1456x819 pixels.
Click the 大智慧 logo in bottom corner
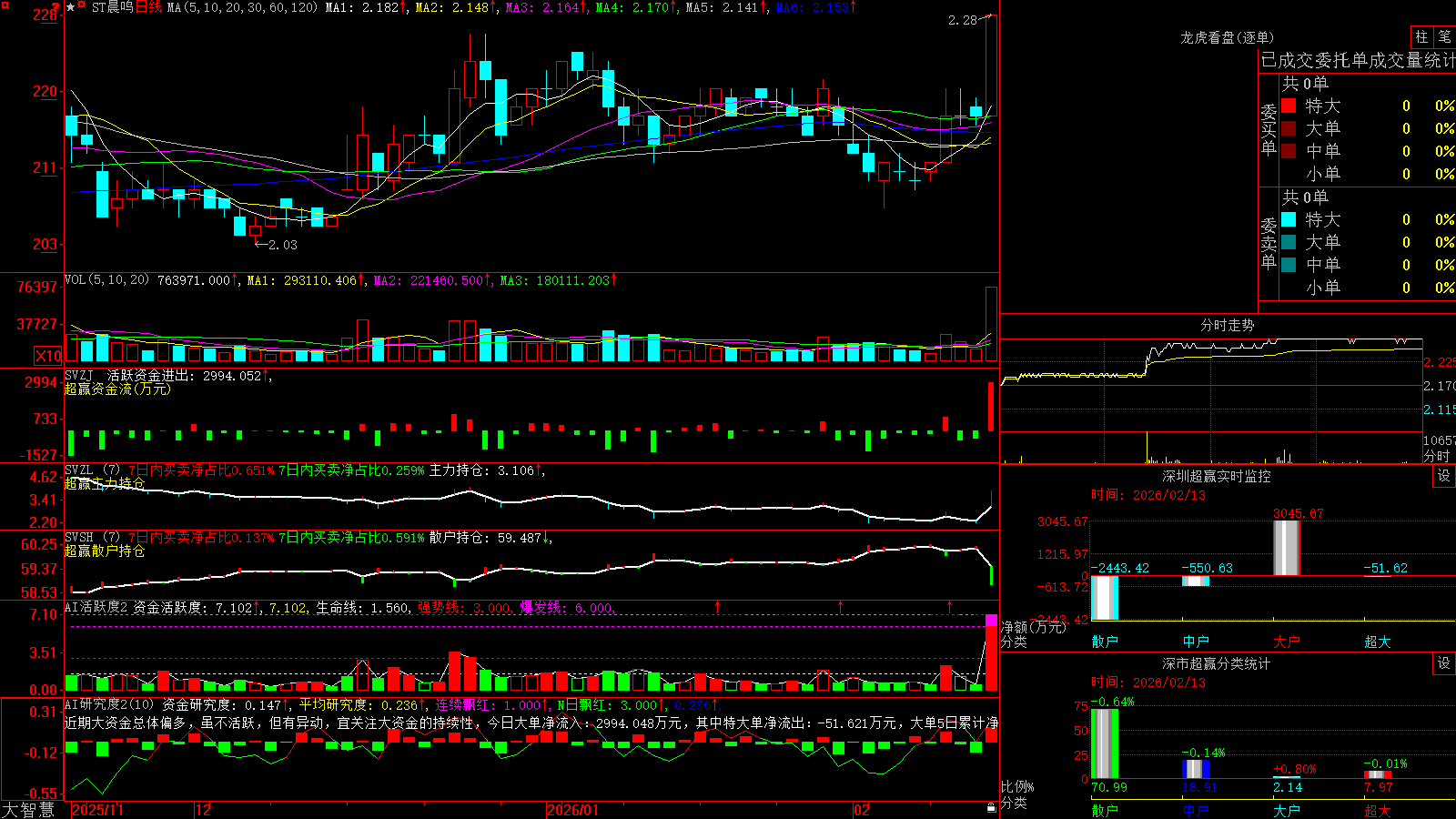coord(28,809)
